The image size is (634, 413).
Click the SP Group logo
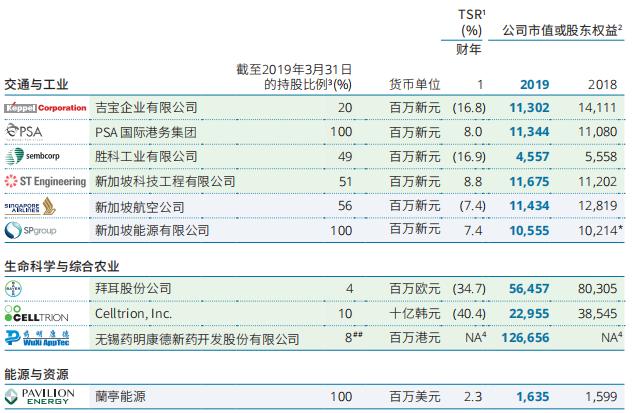click(30, 231)
